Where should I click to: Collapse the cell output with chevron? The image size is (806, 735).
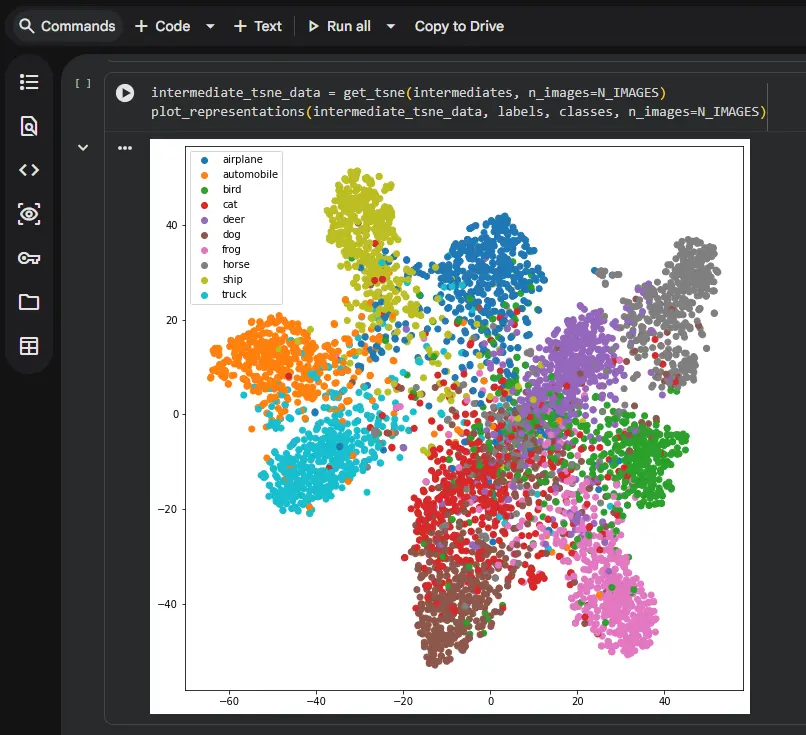click(83, 148)
